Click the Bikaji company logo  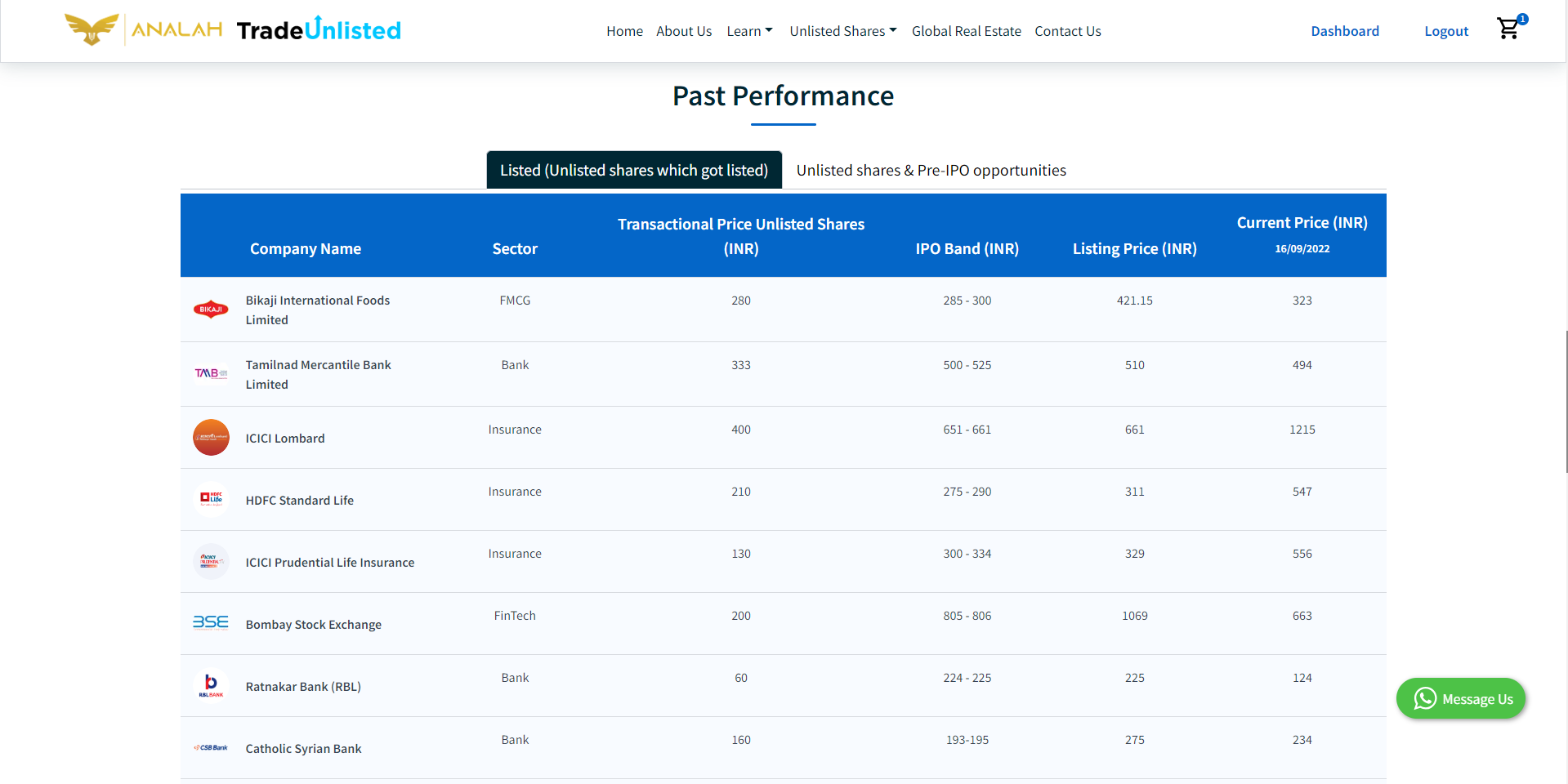211,310
